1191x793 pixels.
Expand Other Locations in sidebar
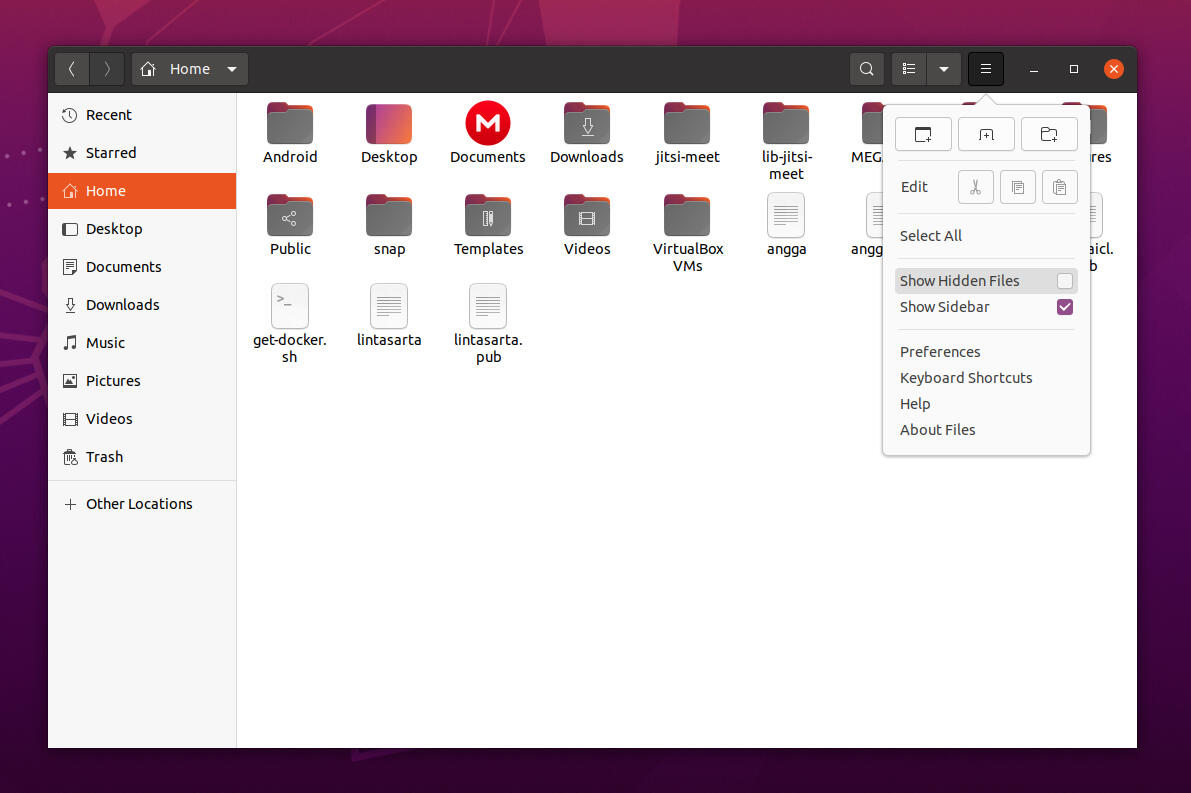[139, 504]
